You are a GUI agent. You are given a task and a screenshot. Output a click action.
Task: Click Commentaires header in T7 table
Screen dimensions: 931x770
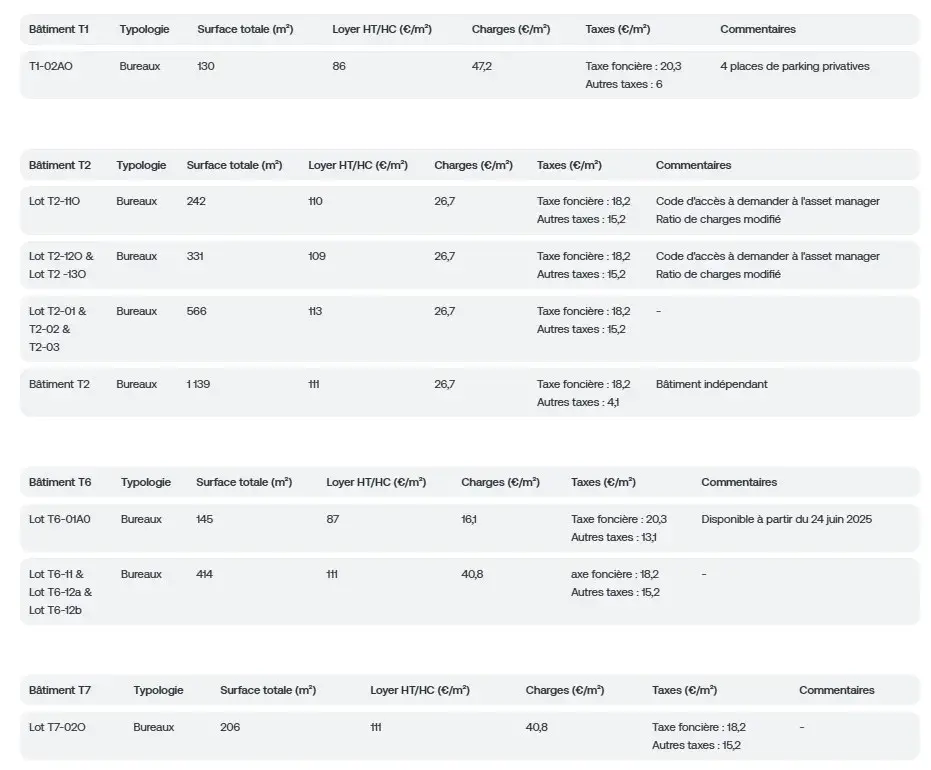coord(837,690)
